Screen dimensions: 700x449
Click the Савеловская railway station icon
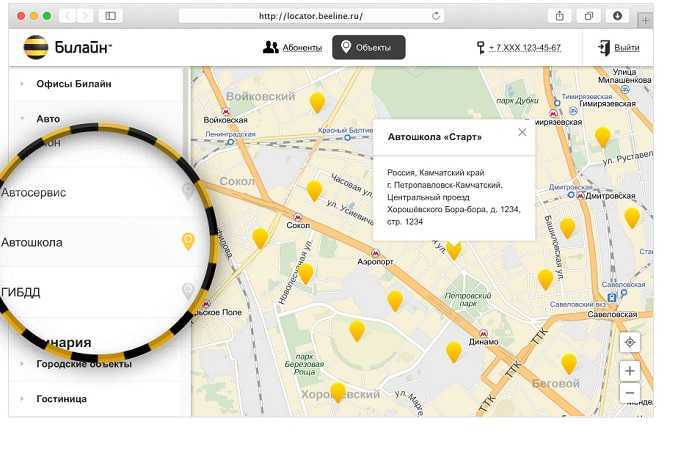coord(612,297)
